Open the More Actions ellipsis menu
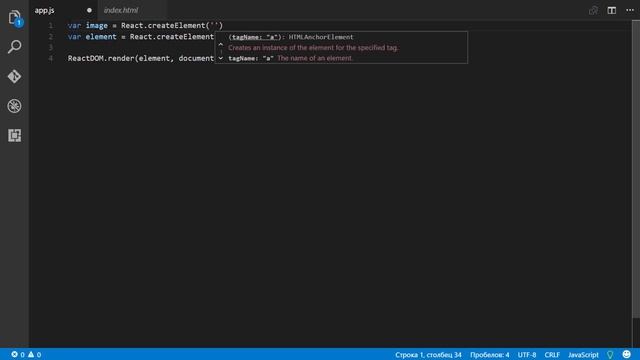 630,10
